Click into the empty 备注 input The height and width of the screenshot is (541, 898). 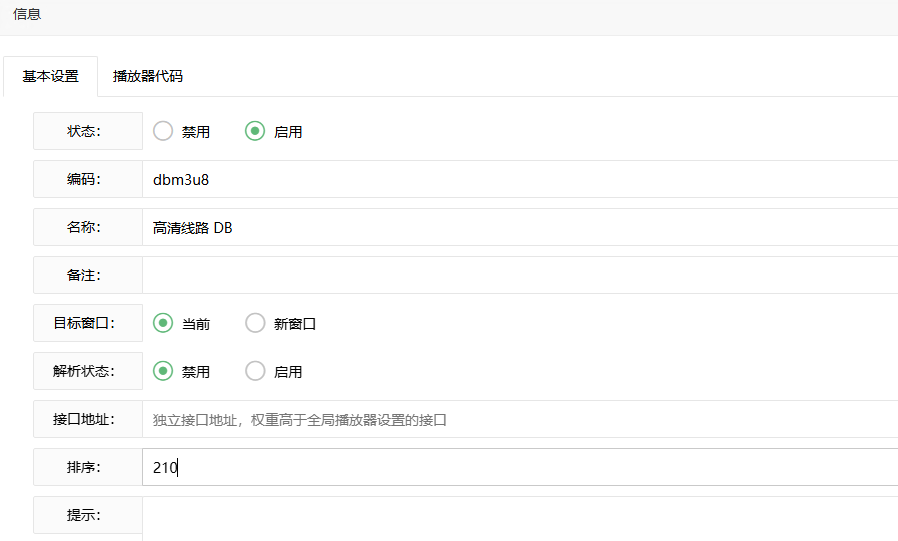pos(520,275)
